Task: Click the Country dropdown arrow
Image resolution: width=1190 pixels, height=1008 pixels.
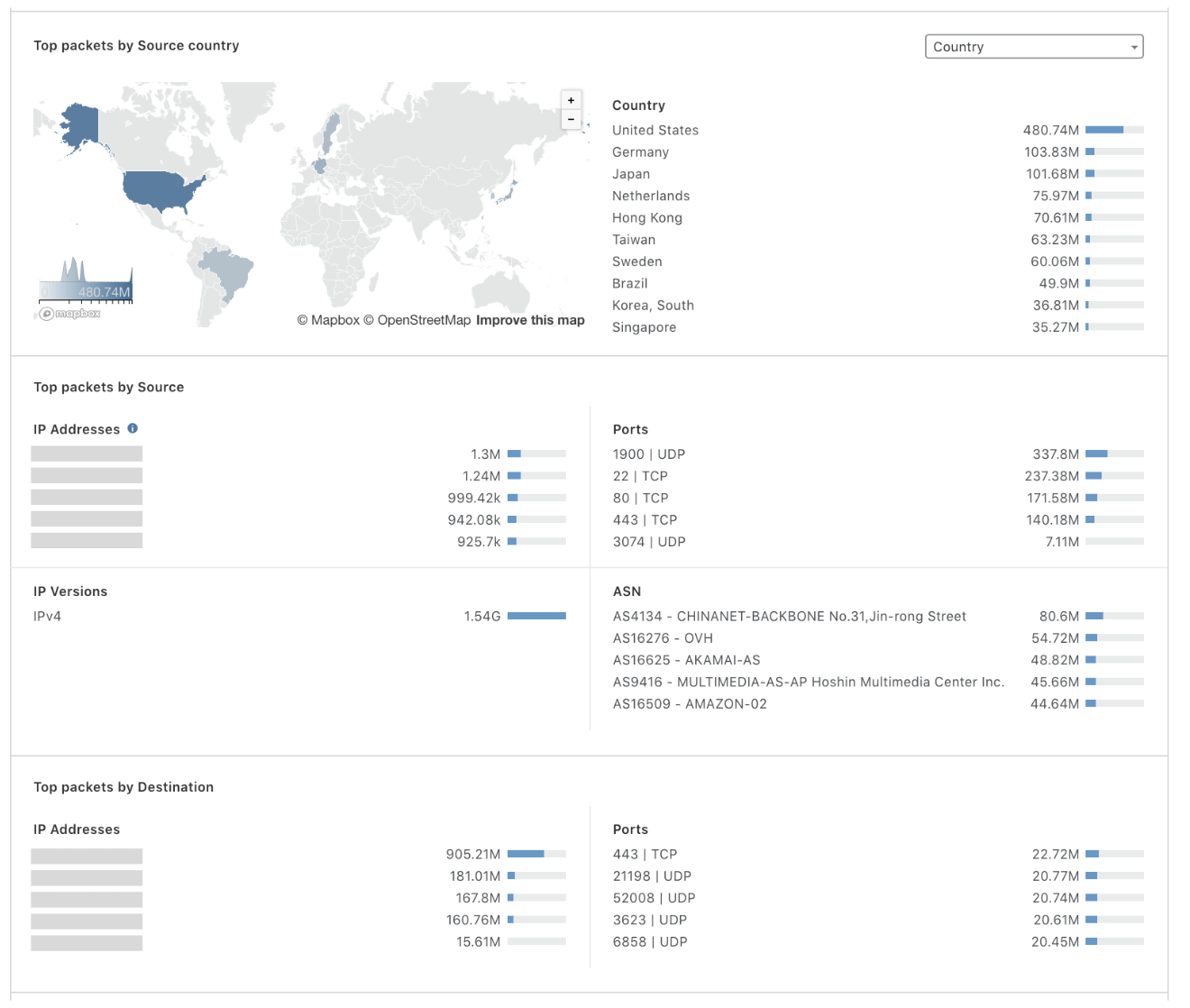Action: click(1133, 48)
